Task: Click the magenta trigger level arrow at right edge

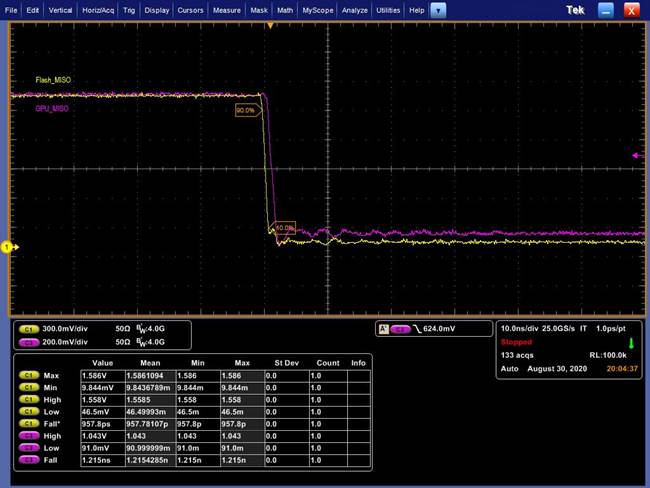Action: (x=637, y=156)
